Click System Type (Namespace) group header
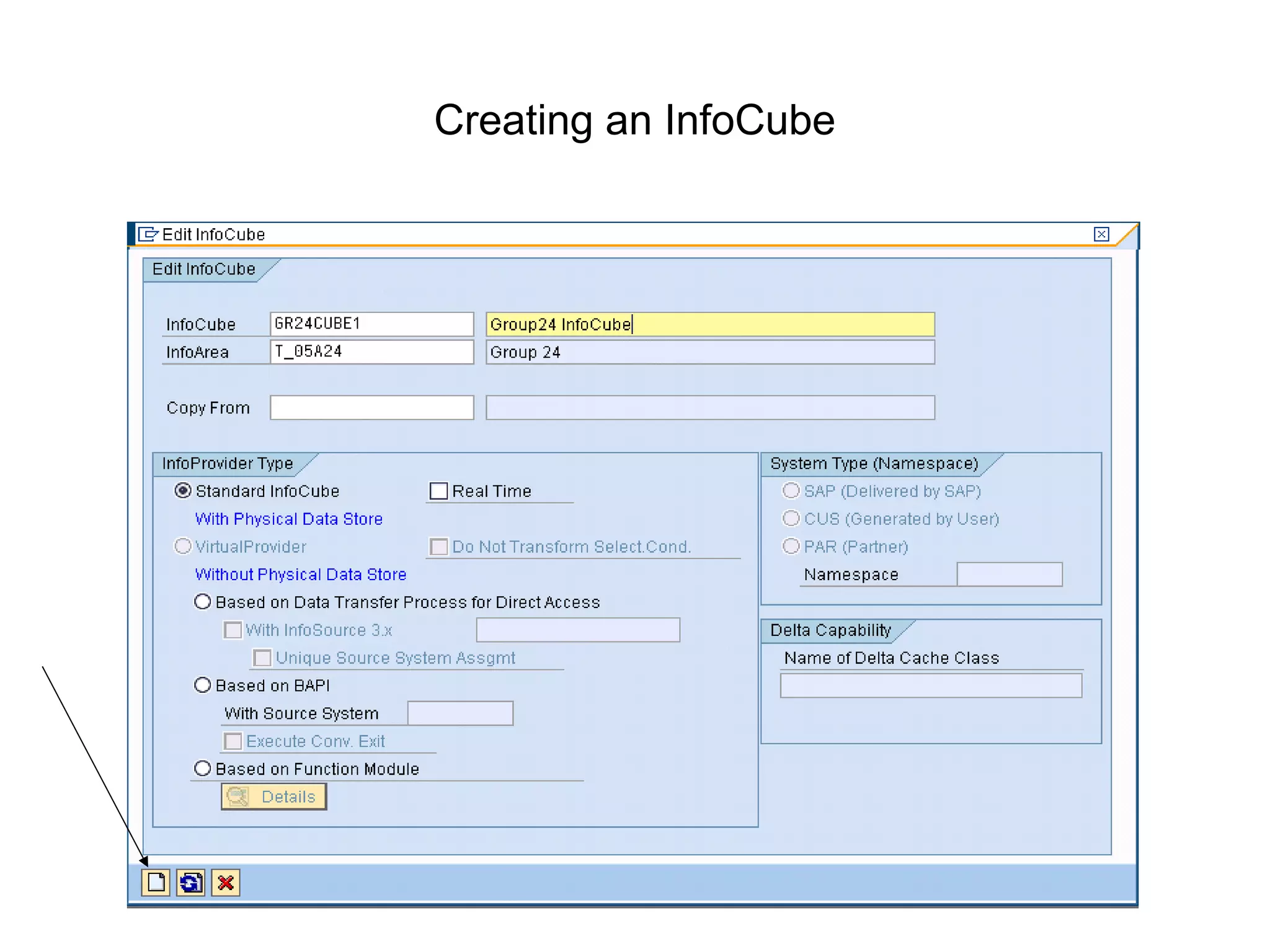This screenshot has height=952, width=1270. click(874, 464)
